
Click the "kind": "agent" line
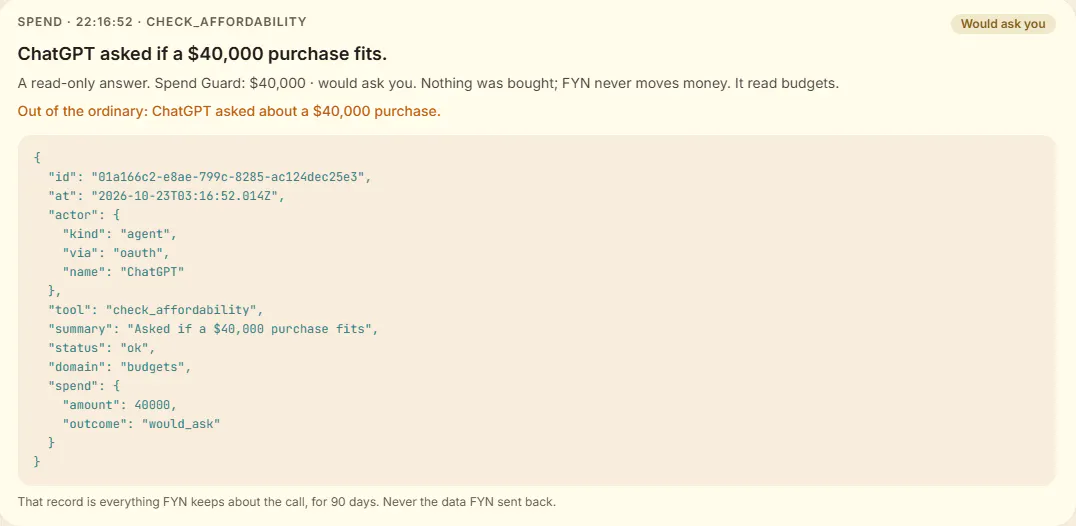click(119, 234)
